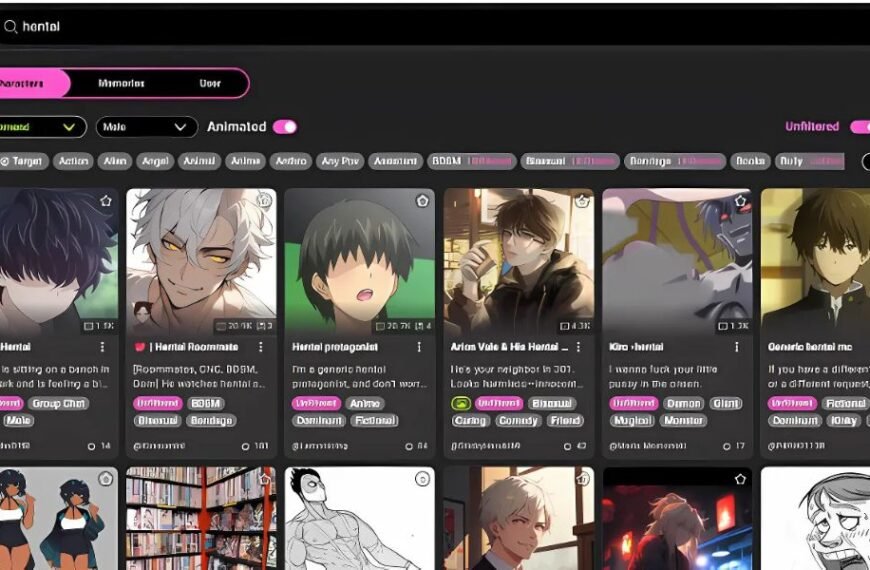Click the Monster tag on Kiro card

[684, 421]
